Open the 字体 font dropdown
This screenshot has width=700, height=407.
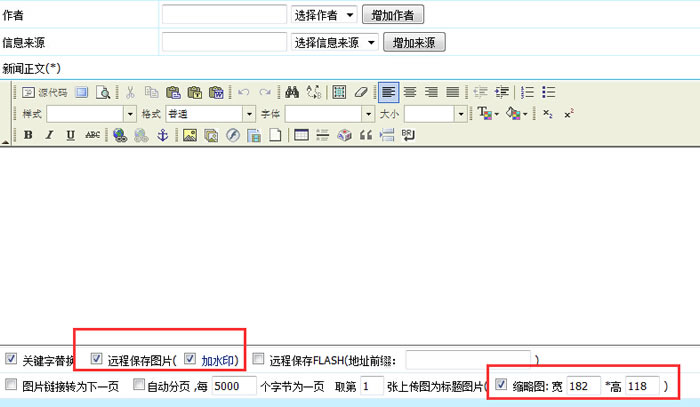click(x=368, y=114)
